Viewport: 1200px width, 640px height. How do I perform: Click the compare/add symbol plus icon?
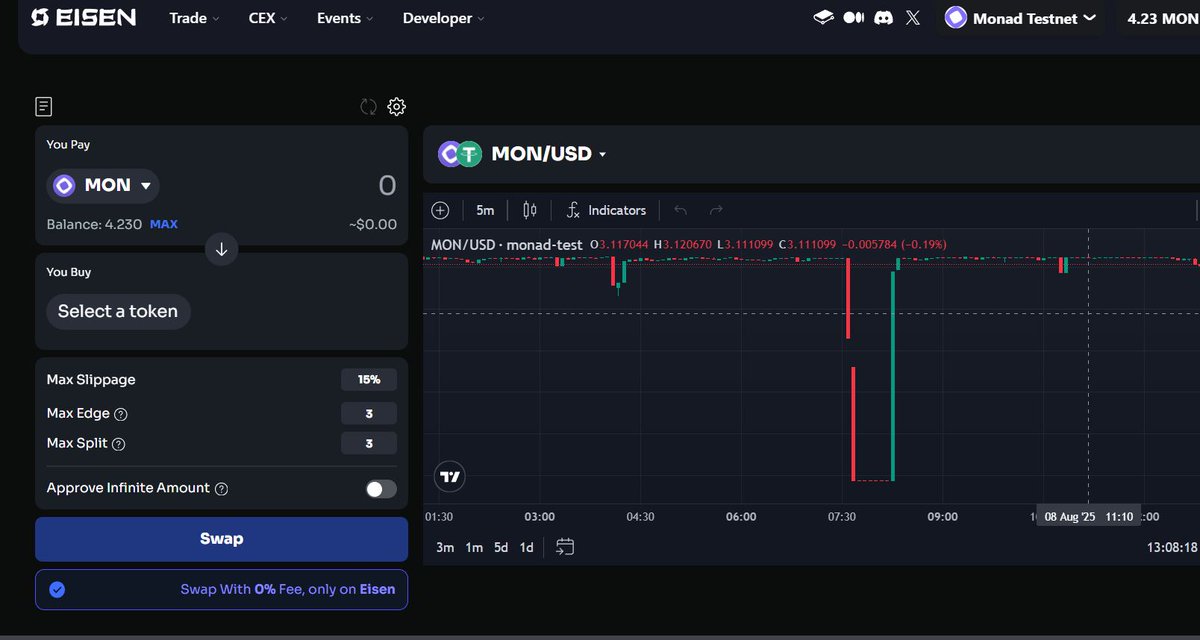[440, 210]
